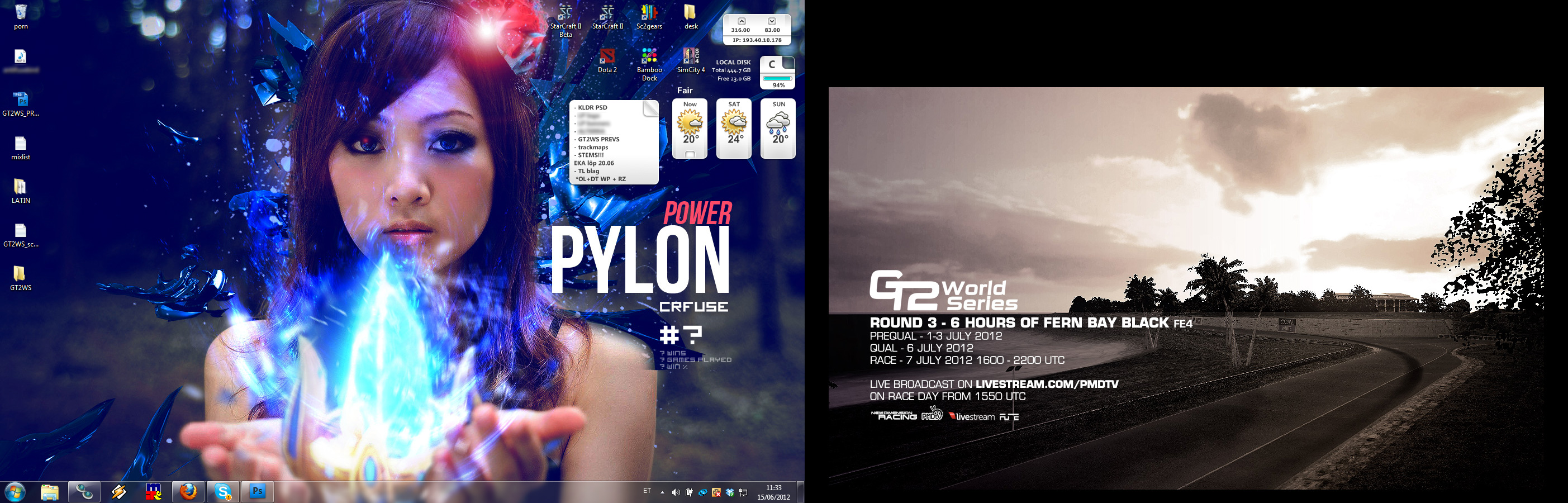This screenshot has width=1568, height=503.
Task: Open Winamp from the taskbar
Action: tap(118, 491)
